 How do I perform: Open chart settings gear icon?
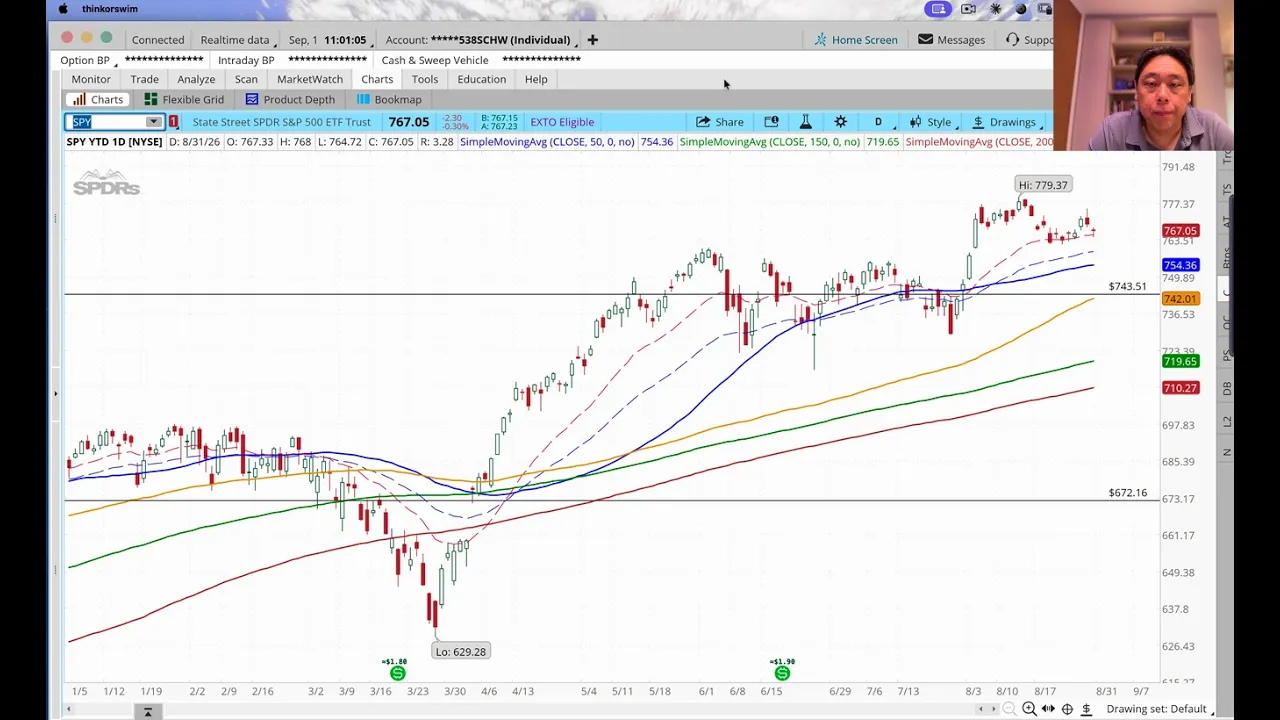coord(840,122)
